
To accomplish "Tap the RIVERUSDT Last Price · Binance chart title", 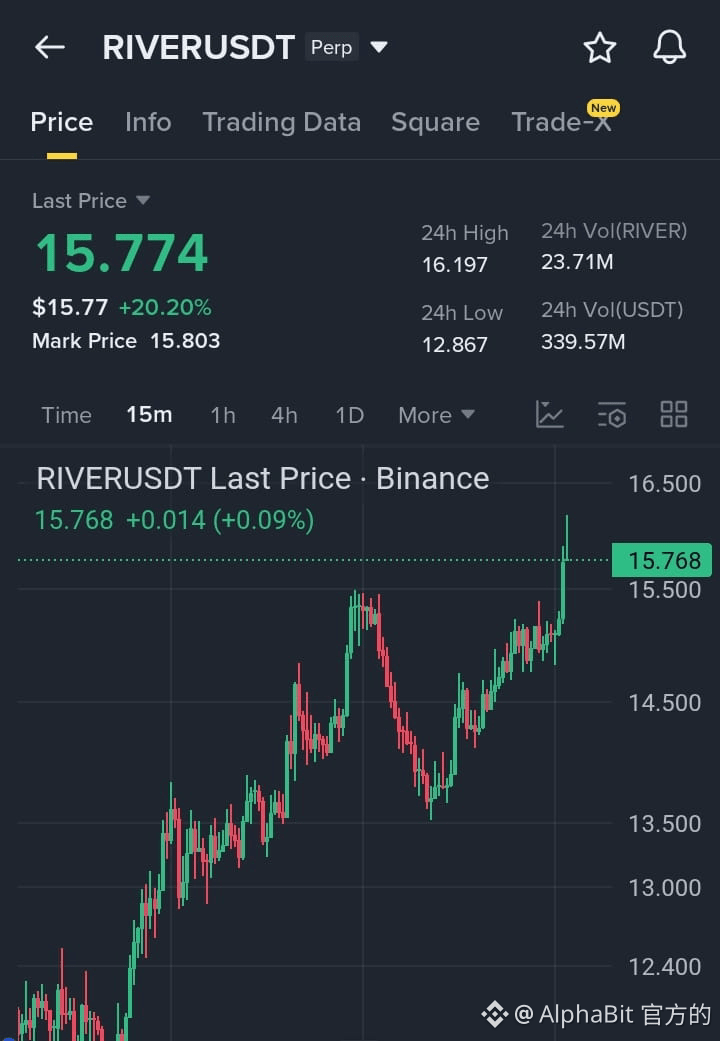I will click(x=263, y=479).
